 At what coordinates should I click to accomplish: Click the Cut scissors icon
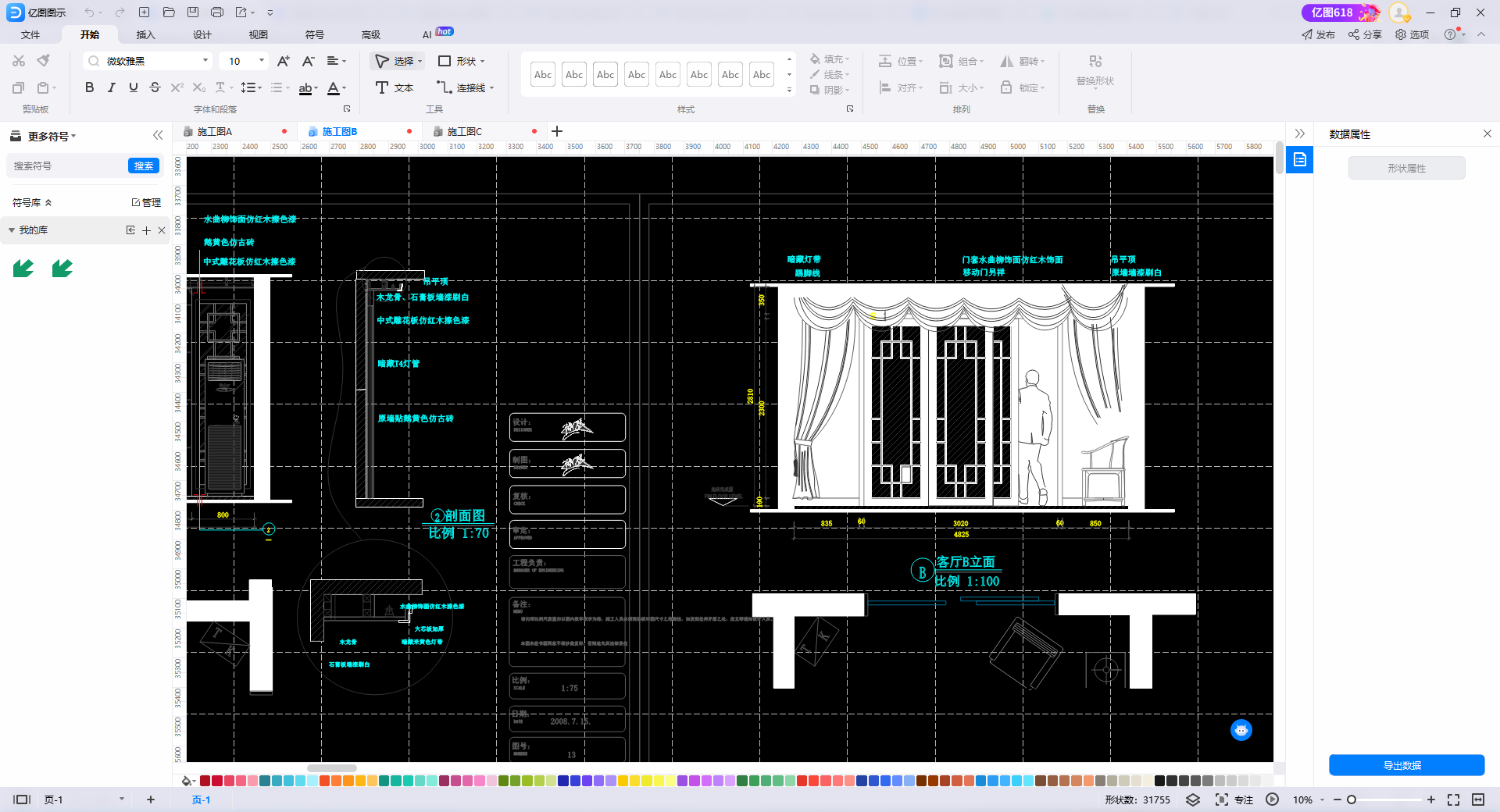pos(19,61)
